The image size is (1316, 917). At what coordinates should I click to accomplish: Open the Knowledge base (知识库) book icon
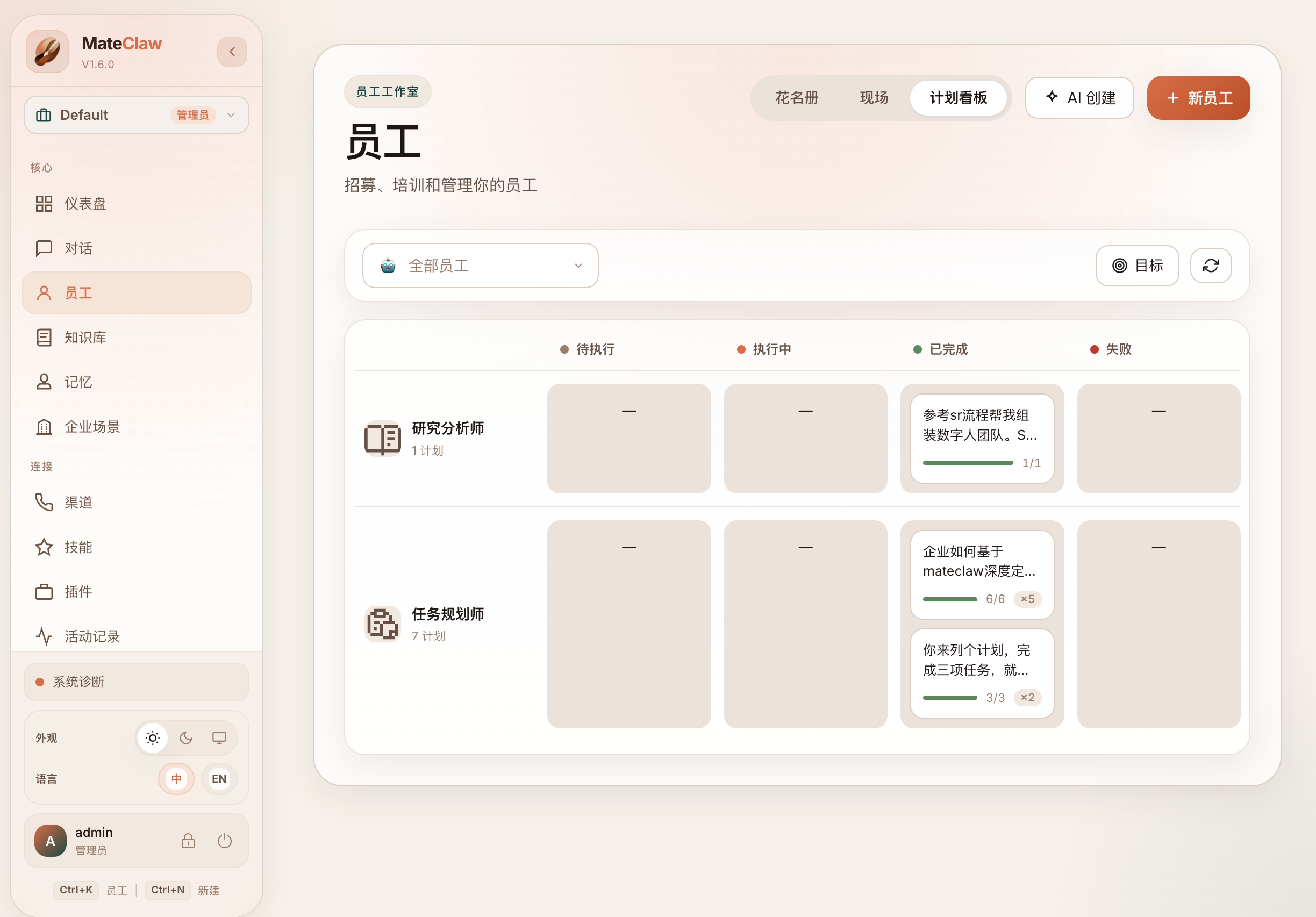44,338
